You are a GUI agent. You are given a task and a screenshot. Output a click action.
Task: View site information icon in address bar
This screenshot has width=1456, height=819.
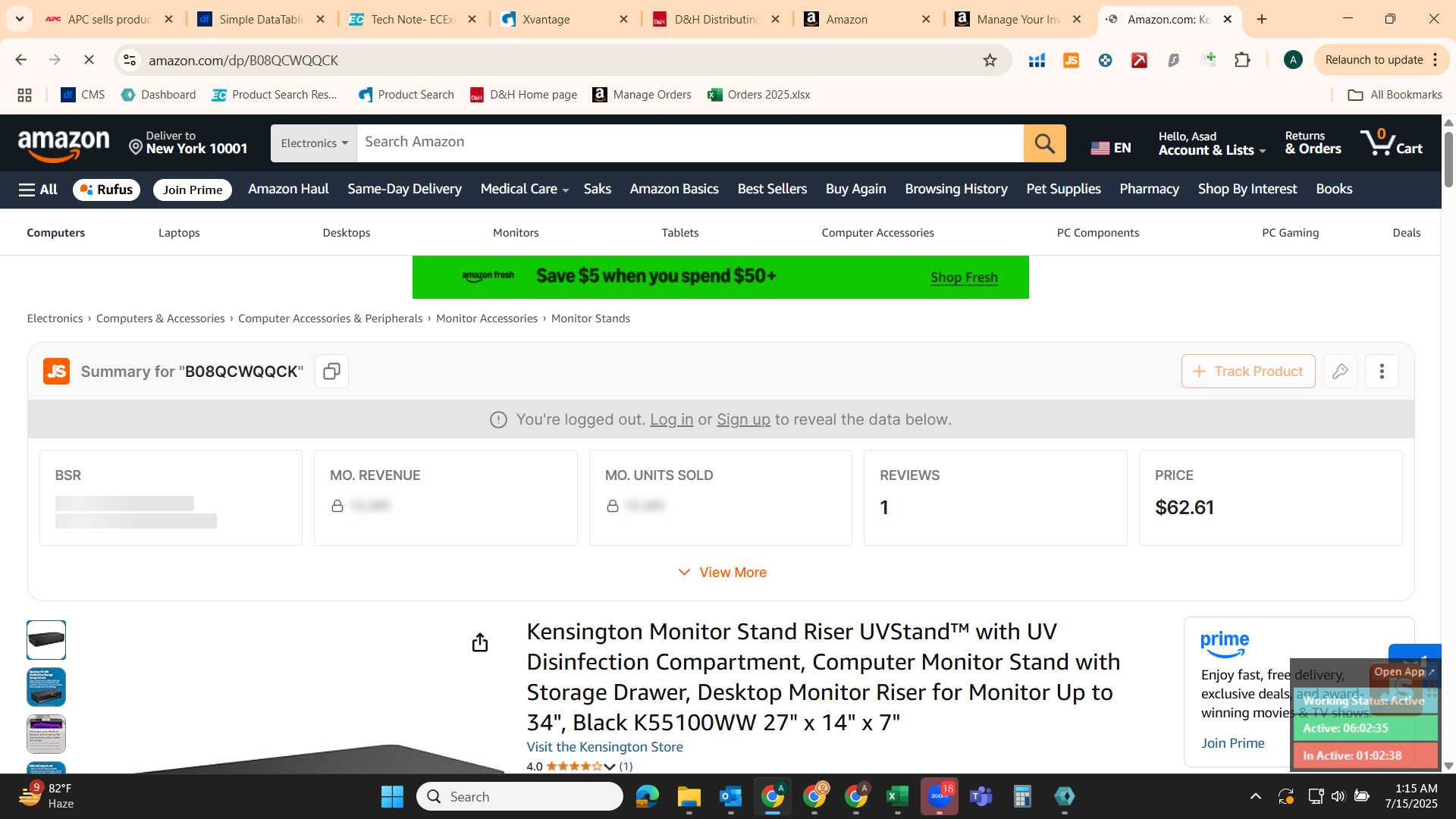(x=130, y=60)
